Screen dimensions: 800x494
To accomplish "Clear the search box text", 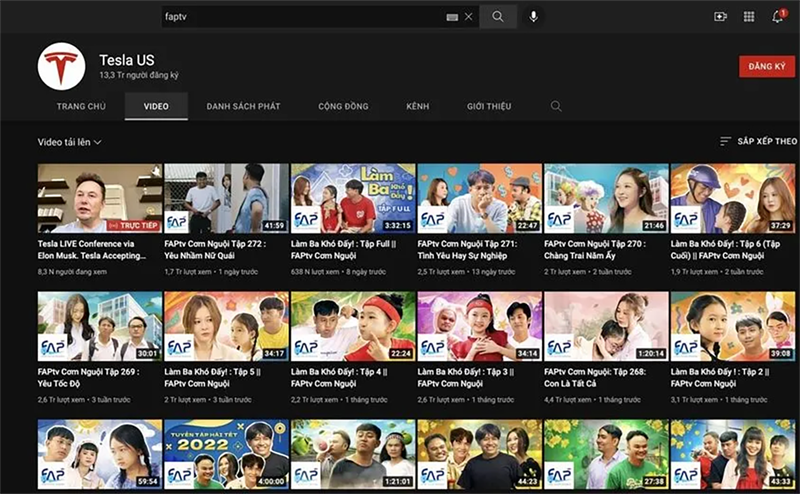I will (x=468, y=17).
